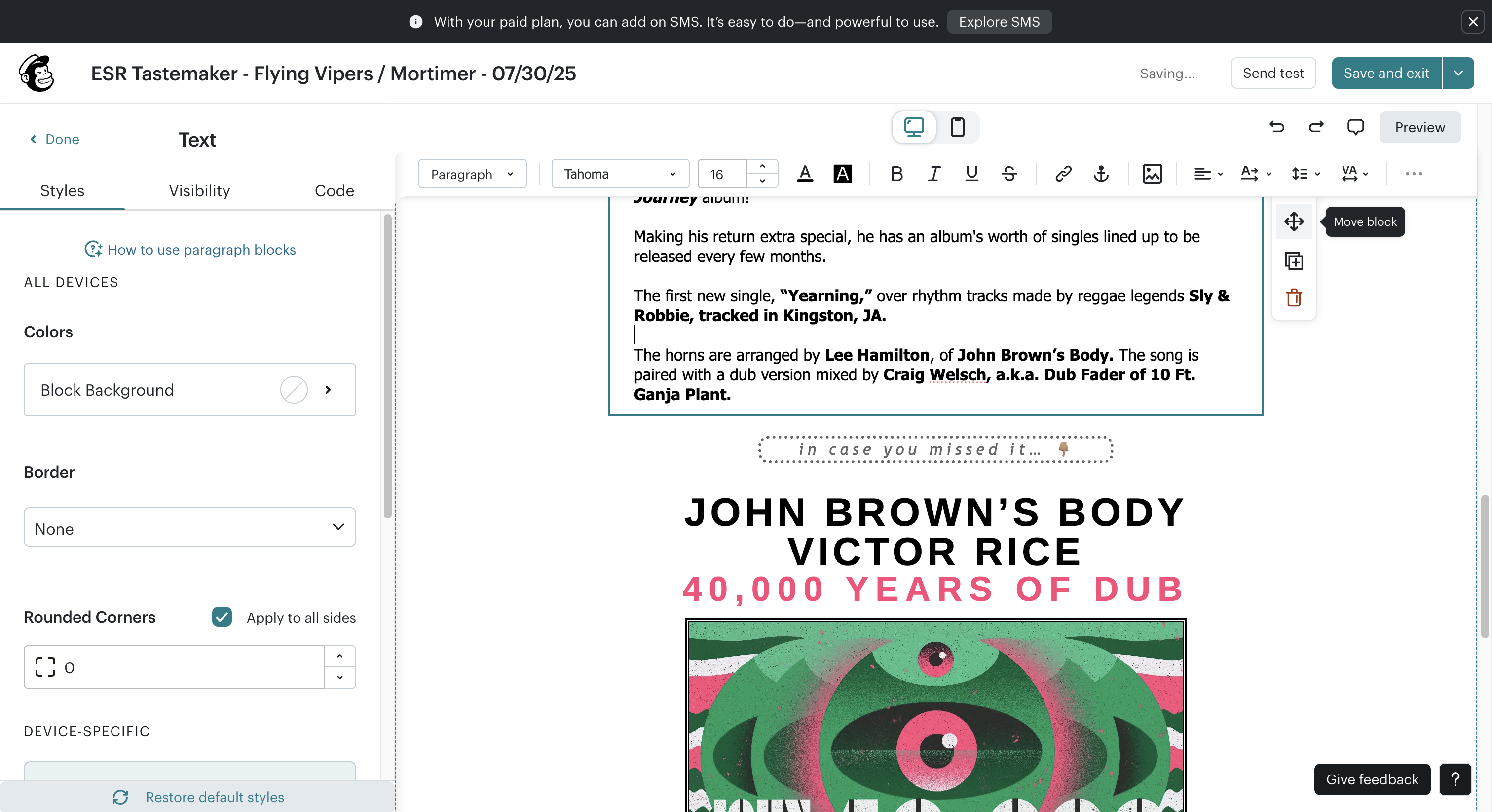Open the Mailchimp logo home link
Image resolution: width=1492 pixels, height=812 pixels.
click(37, 74)
